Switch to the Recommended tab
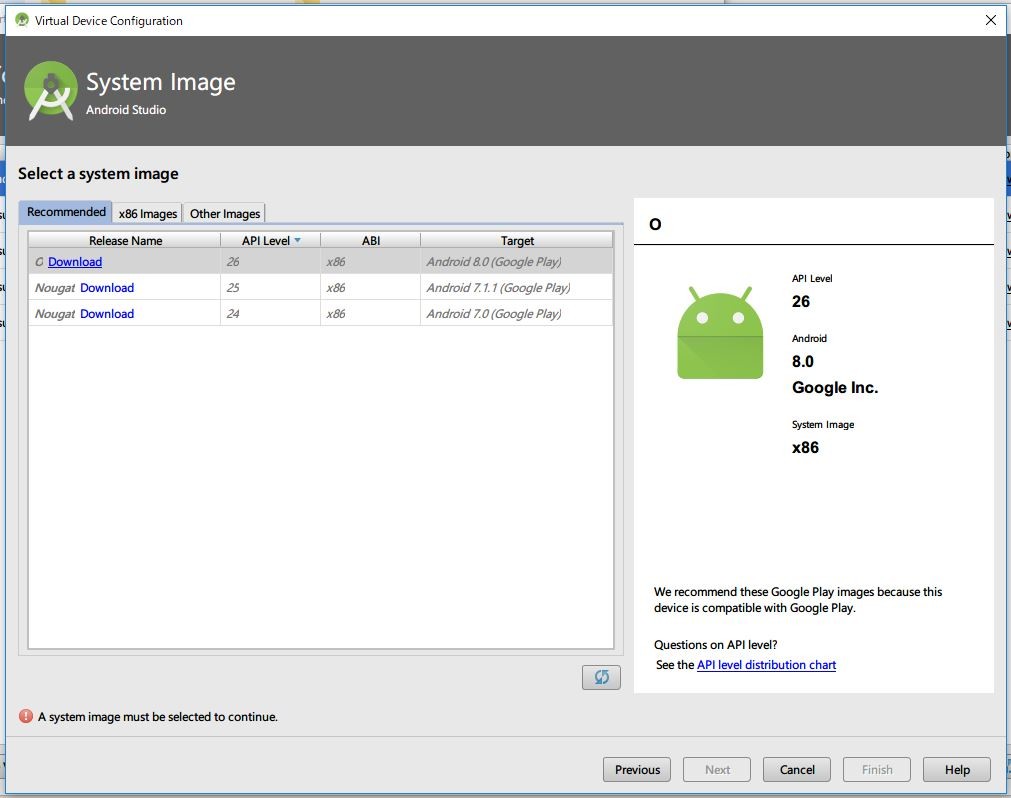Viewport: 1011px width, 798px height. coord(66,212)
